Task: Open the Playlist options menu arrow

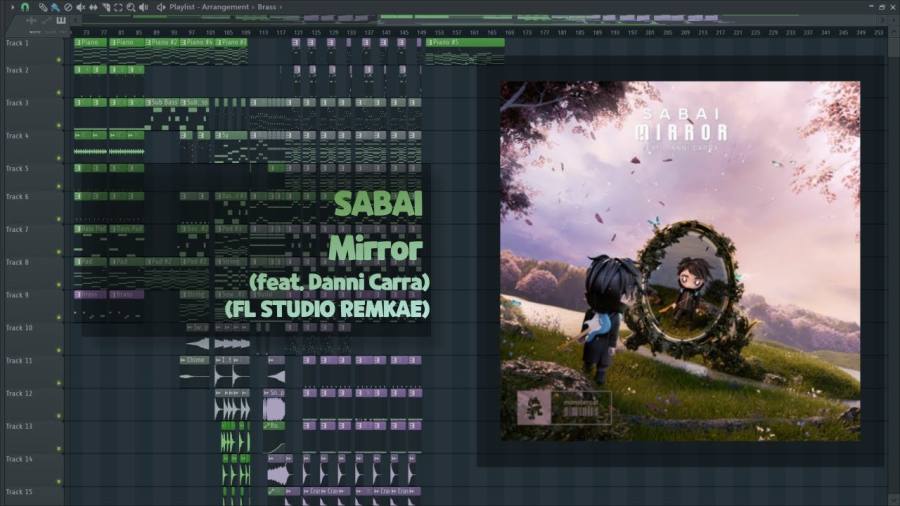Action: [x=12, y=7]
